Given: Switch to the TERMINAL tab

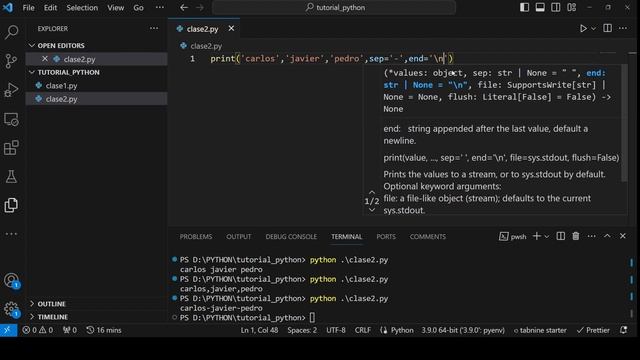Looking at the screenshot, I should pyautogui.click(x=347, y=237).
